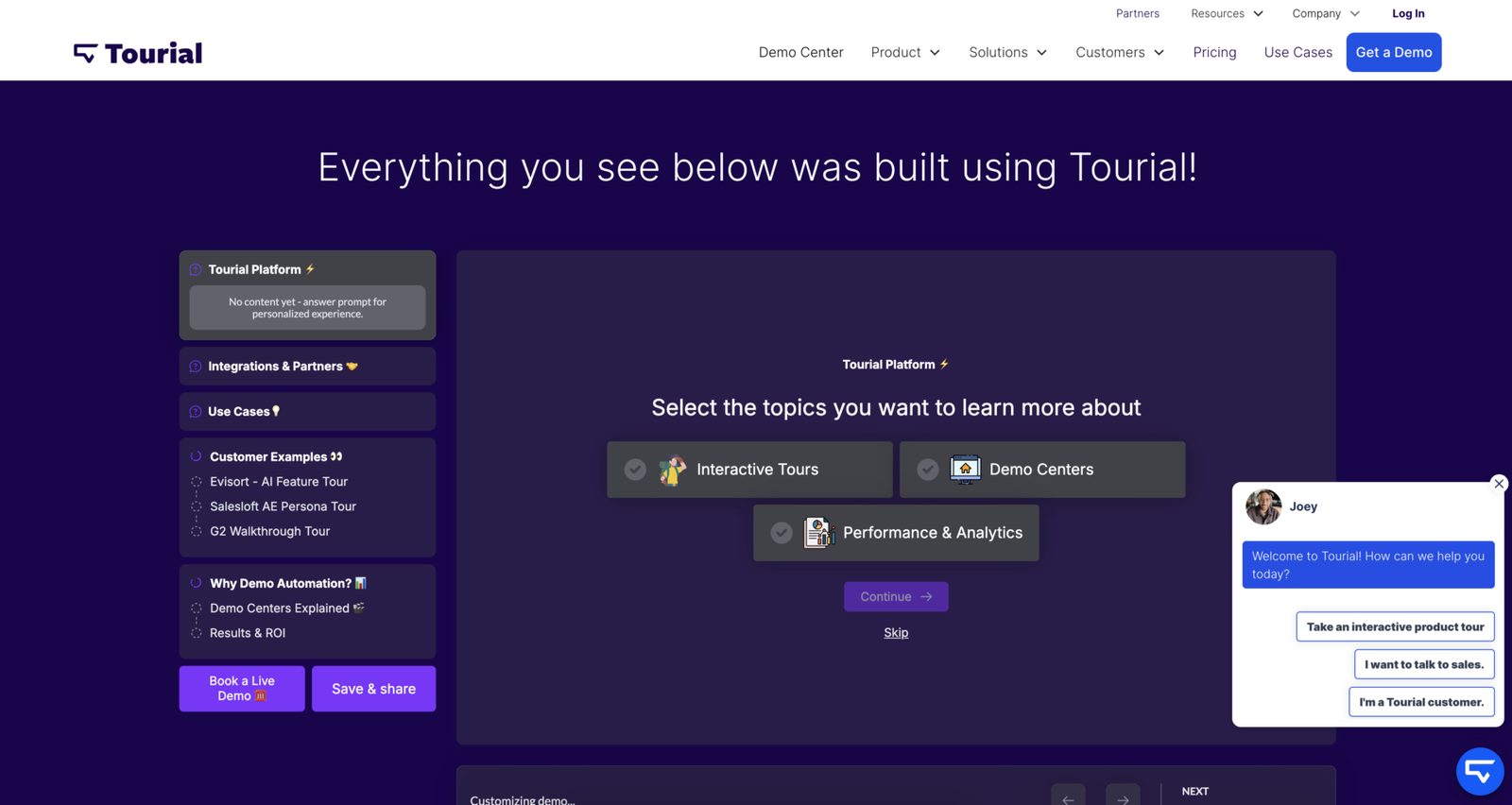Click the handshake icon next to Integrations & Partners
The image size is (1512, 805).
(x=352, y=367)
